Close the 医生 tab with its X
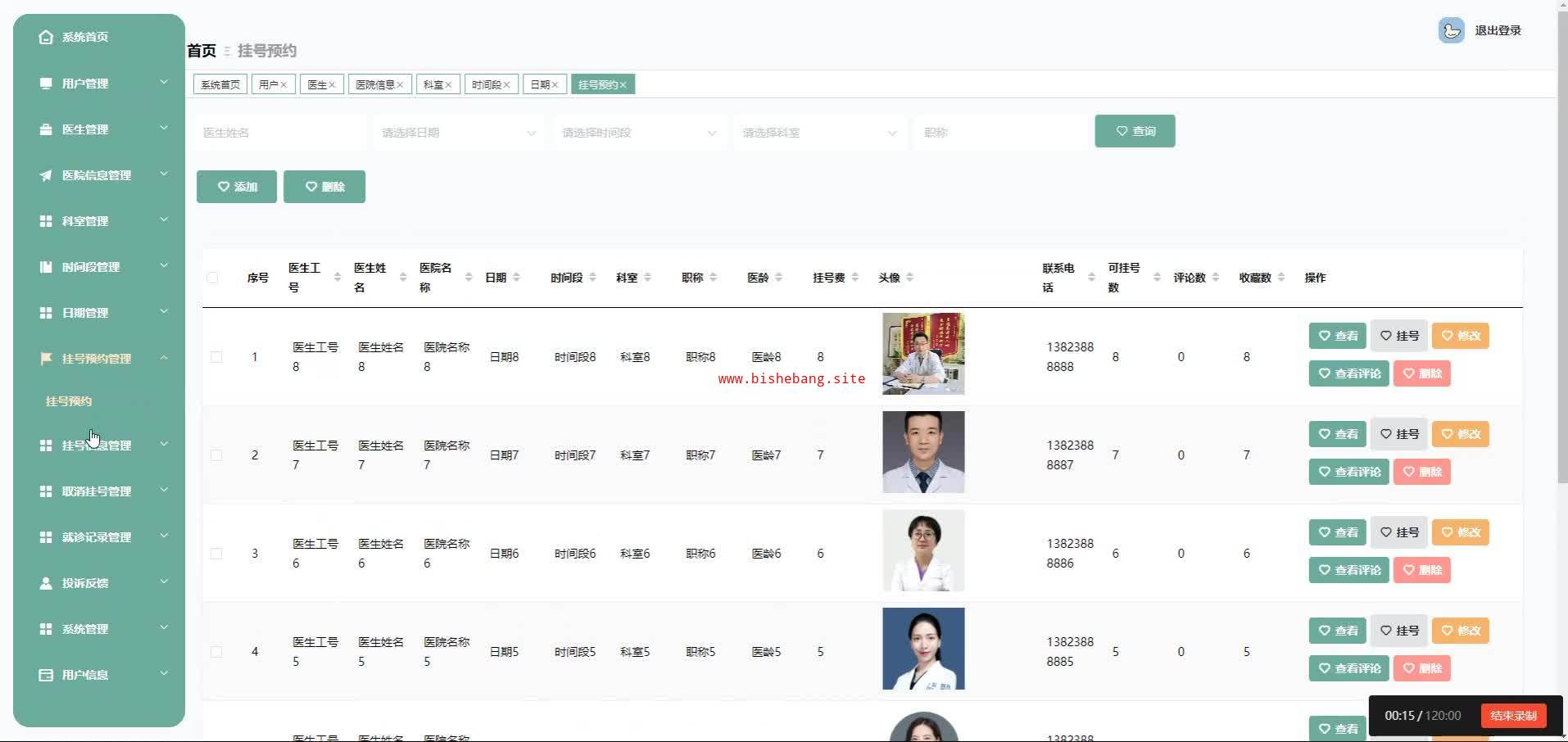Viewport: 1568px width, 742px height. (332, 85)
